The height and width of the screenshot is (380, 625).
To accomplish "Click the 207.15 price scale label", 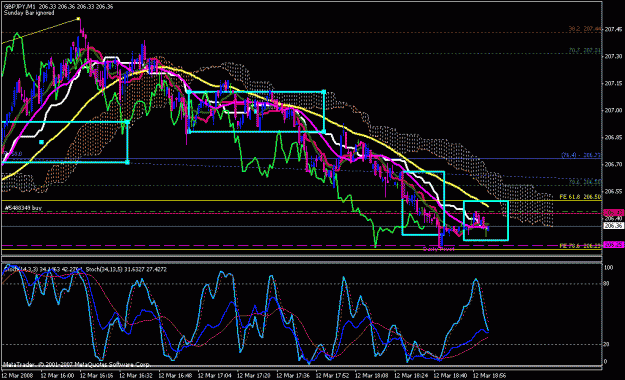I will [x=613, y=83].
